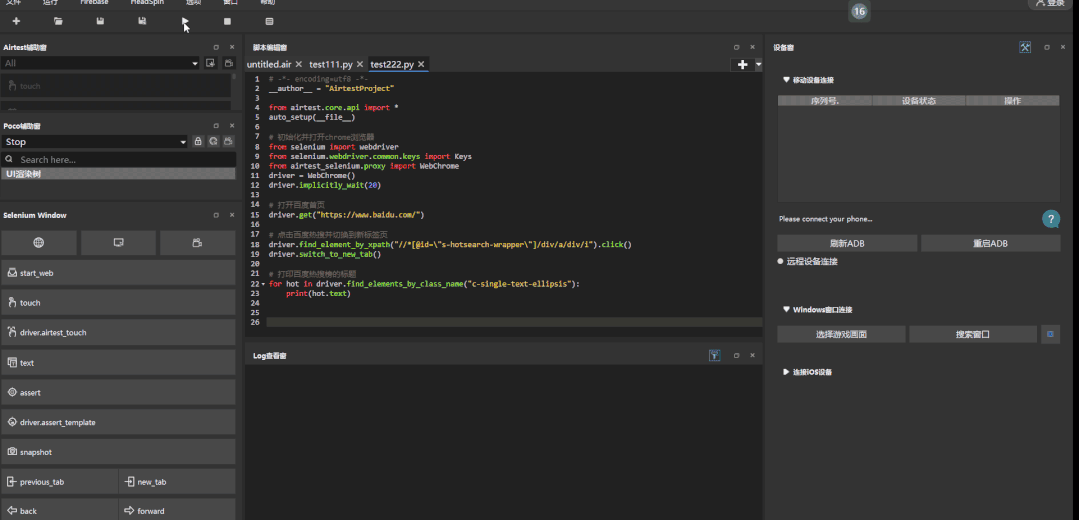1079x520 pixels.
Task: Click the 重启ADB button
Action: click(x=990, y=243)
